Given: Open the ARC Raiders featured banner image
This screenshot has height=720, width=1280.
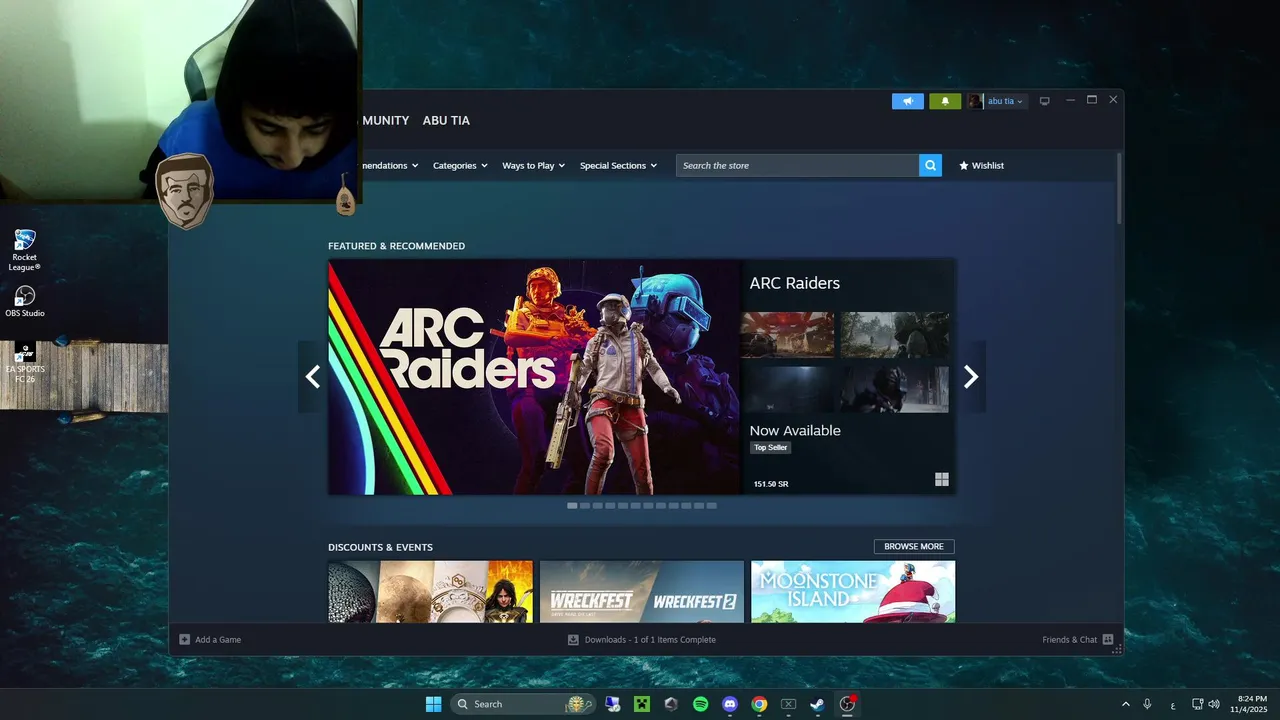Looking at the screenshot, I should coord(534,377).
